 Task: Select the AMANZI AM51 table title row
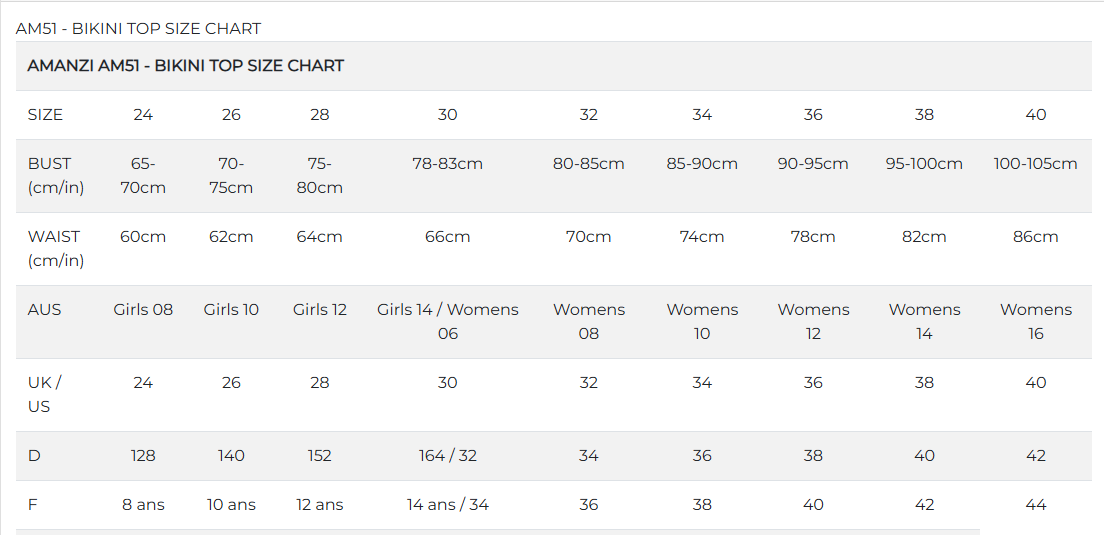coord(185,66)
